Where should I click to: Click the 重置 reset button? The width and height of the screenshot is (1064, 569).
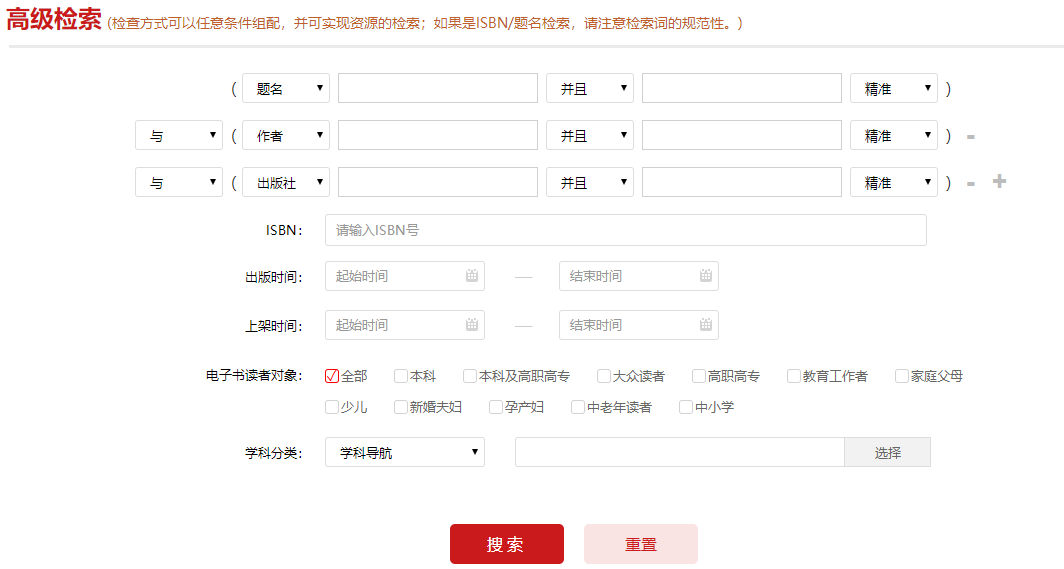[640, 544]
